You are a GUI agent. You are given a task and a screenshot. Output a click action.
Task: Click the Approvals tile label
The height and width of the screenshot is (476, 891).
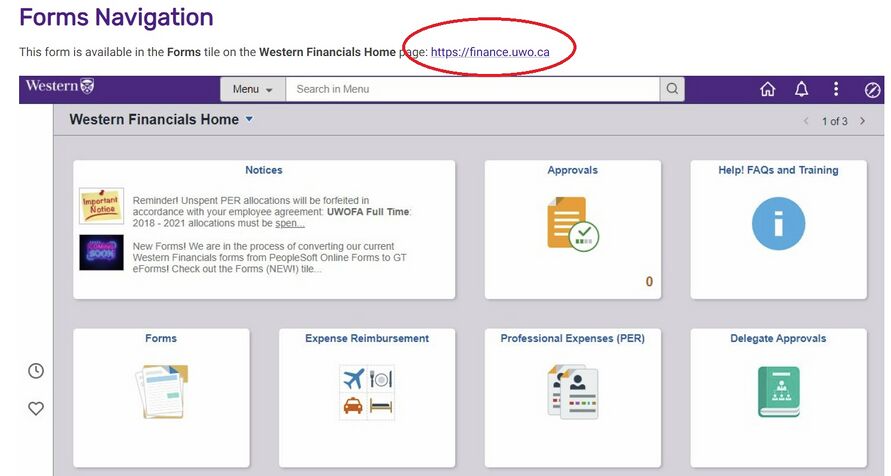[573, 170]
